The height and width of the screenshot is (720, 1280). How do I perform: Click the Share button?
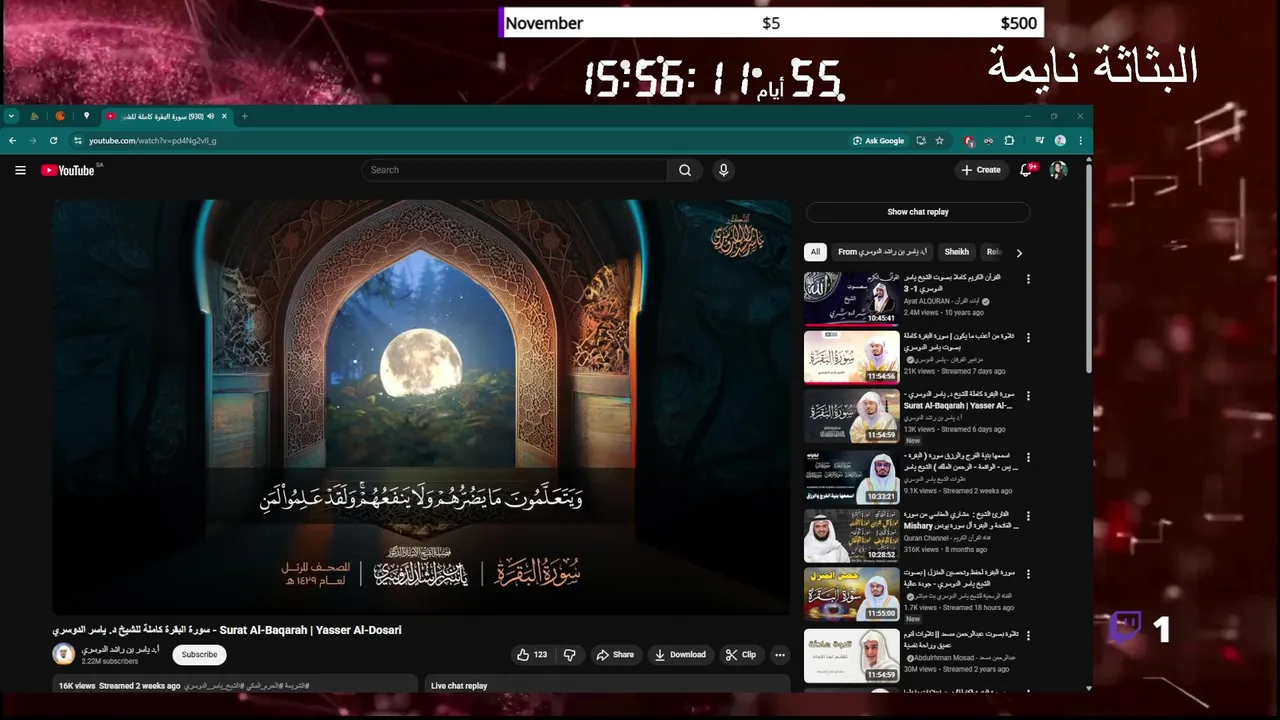click(615, 655)
